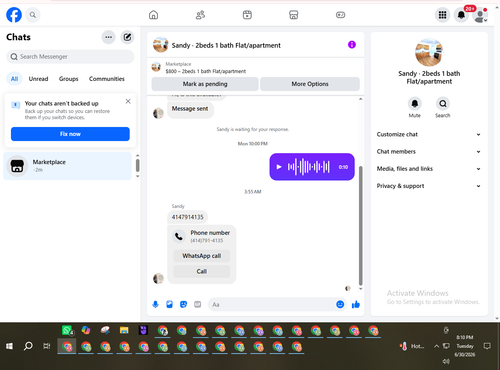500x370 pixels.
Task: Open the emoji picker in message box
Action: tap(340, 304)
